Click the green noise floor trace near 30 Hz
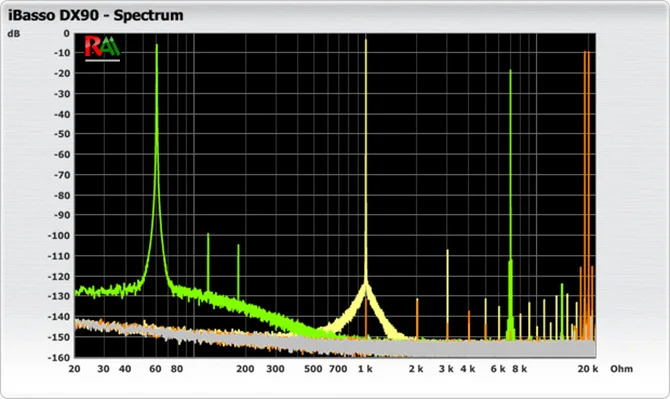Screen dimensions: 670x399 tap(104, 291)
